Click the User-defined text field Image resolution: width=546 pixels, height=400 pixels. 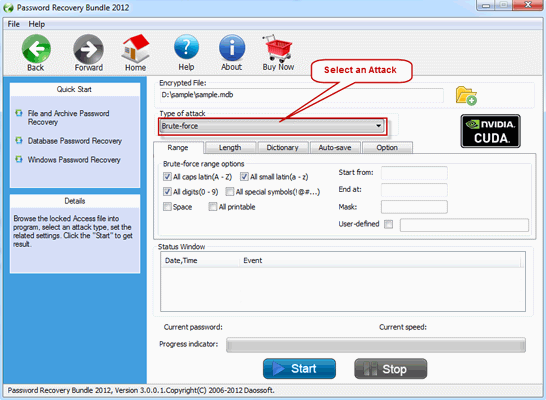coord(464,225)
